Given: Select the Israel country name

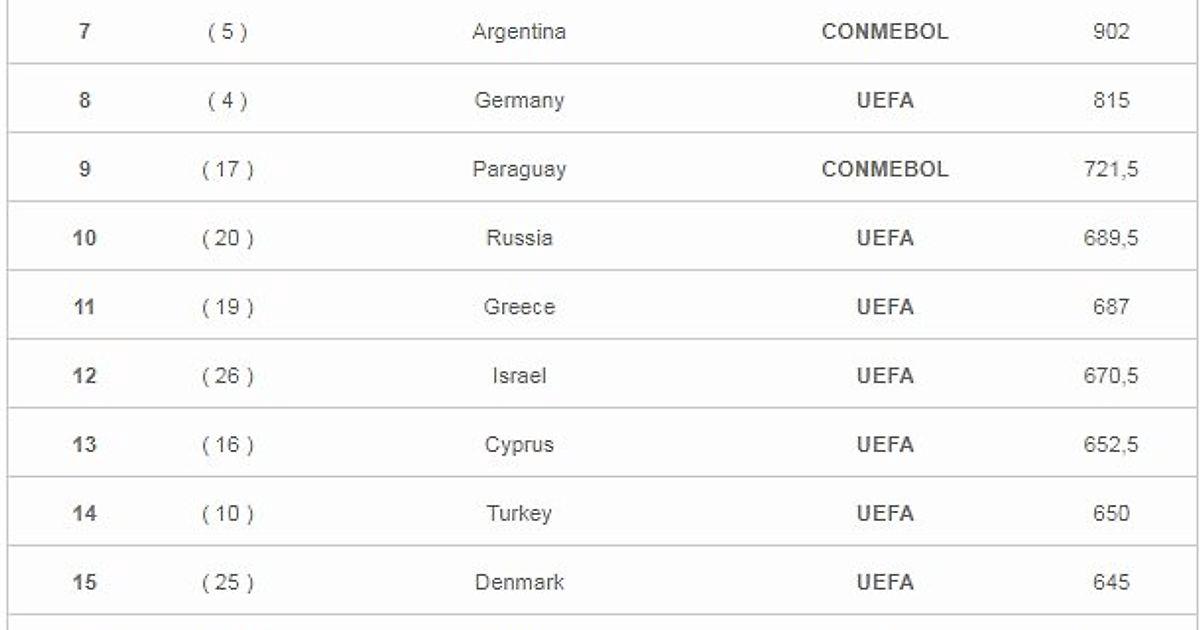Looking at the screenshot, I should point(519,376).
